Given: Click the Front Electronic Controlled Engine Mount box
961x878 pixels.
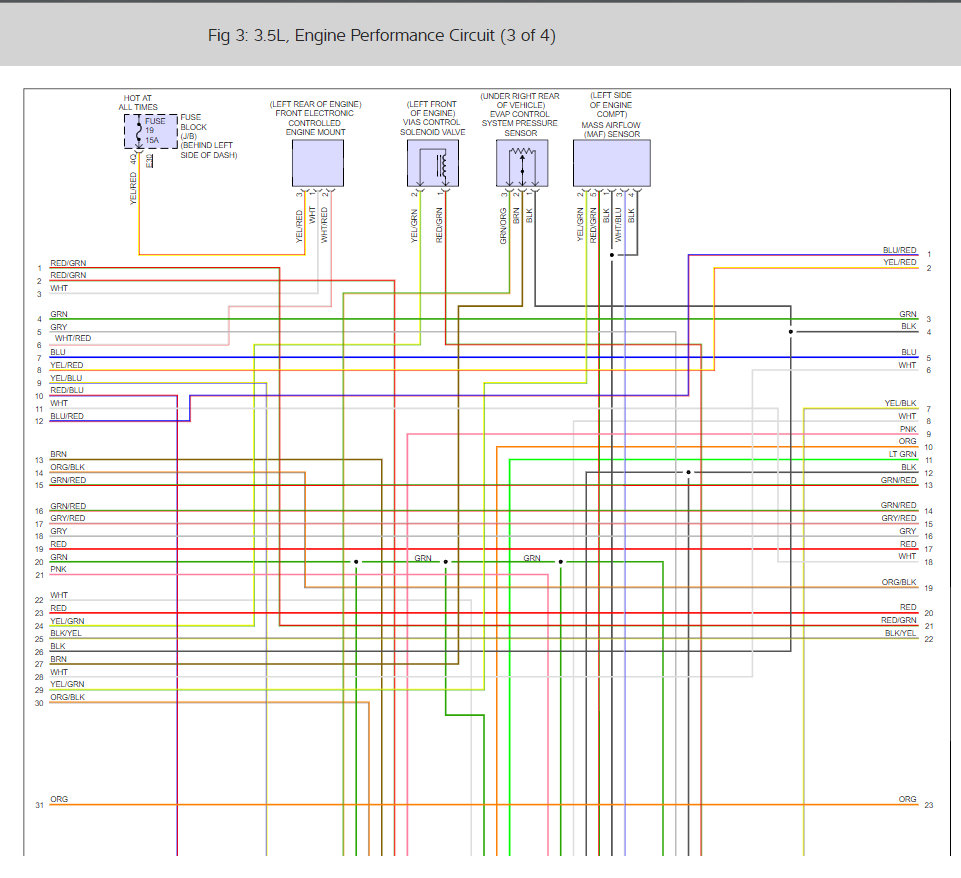Looking at the screenshot, I should pyautogui.click(x=317, y=163).
